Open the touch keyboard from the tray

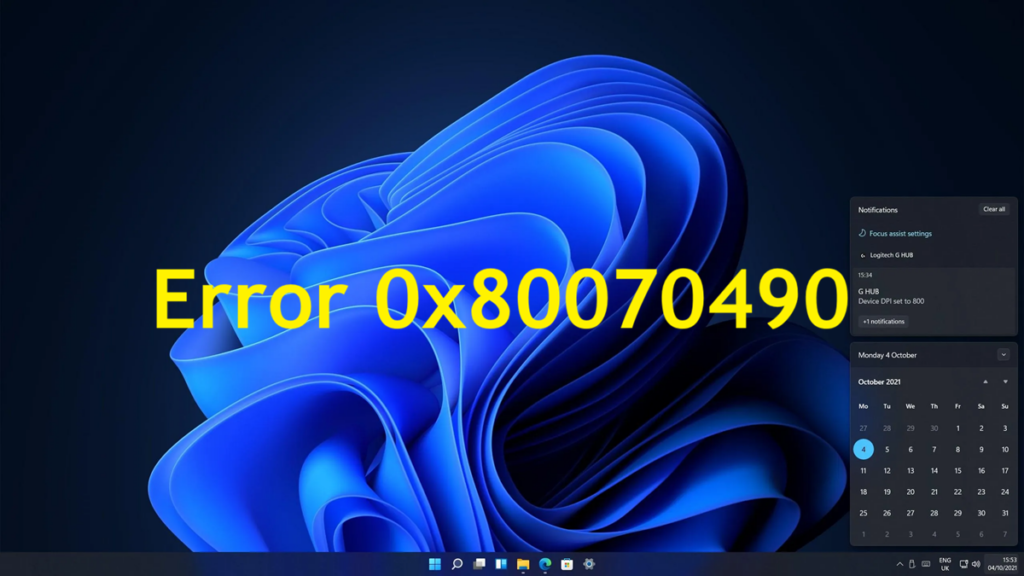coord(926,564)
